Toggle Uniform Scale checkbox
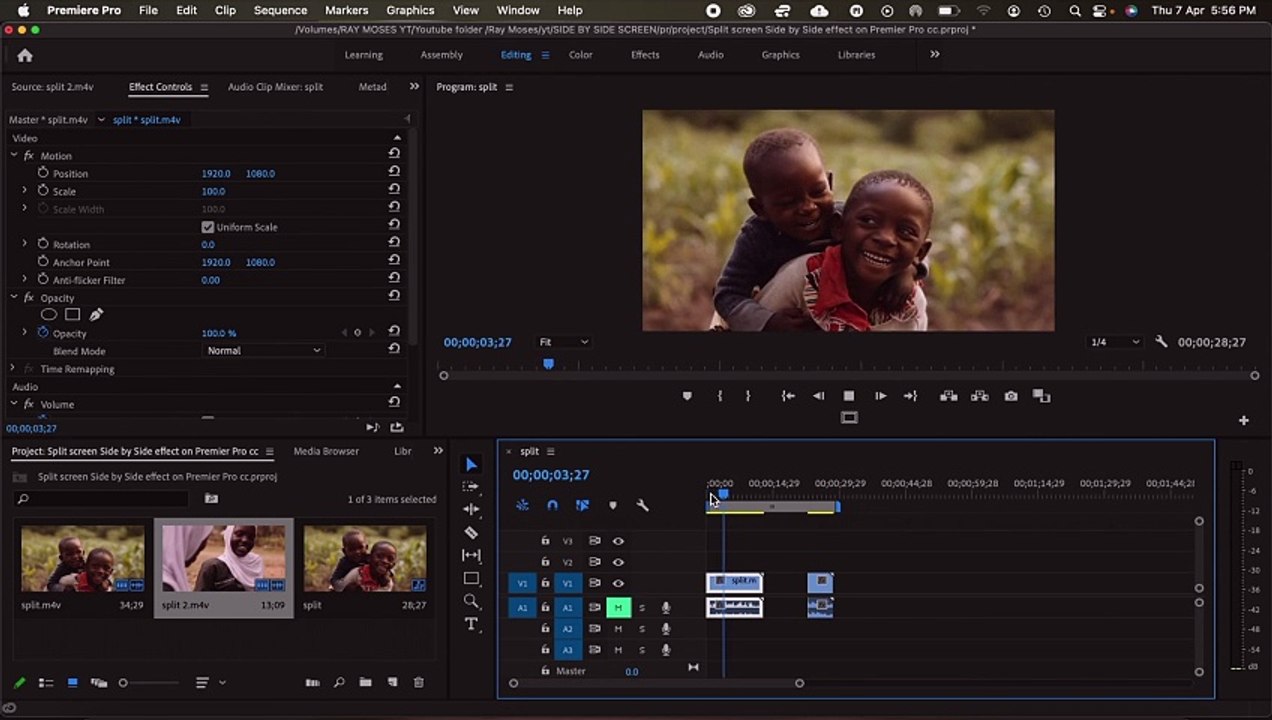Image resolution: width=1272 pixels, height=720 pixels. coord(208,227)
